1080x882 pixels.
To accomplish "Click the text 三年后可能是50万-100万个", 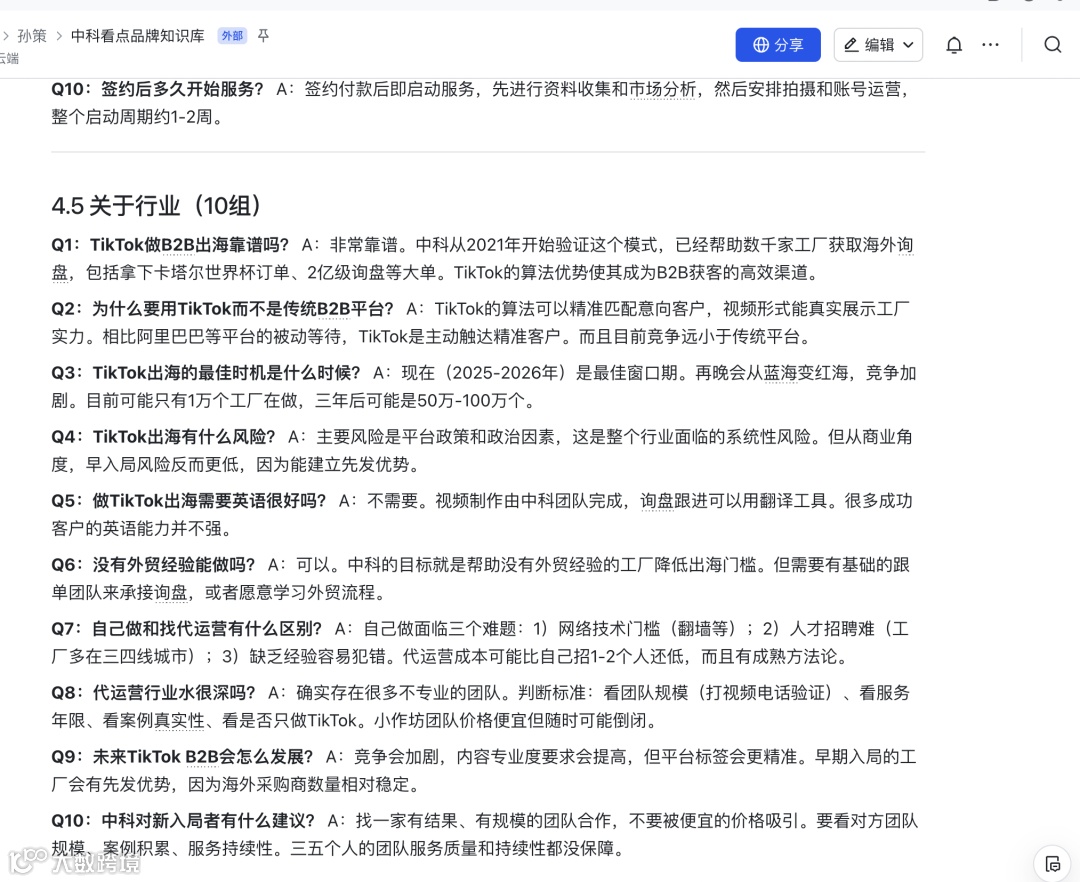I will tap(419, 401).
